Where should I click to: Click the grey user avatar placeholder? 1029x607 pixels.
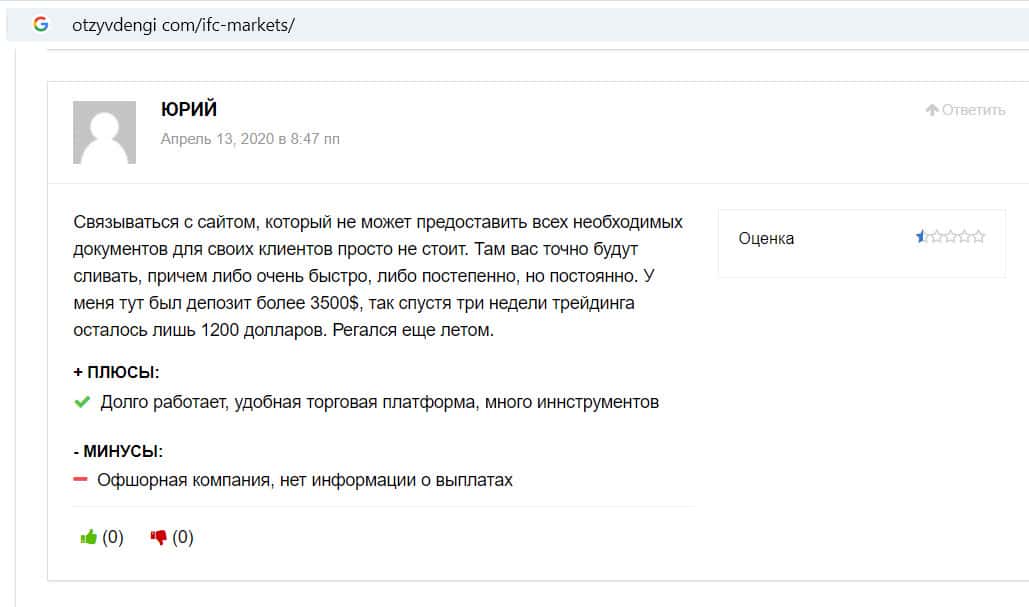(104, 132)
